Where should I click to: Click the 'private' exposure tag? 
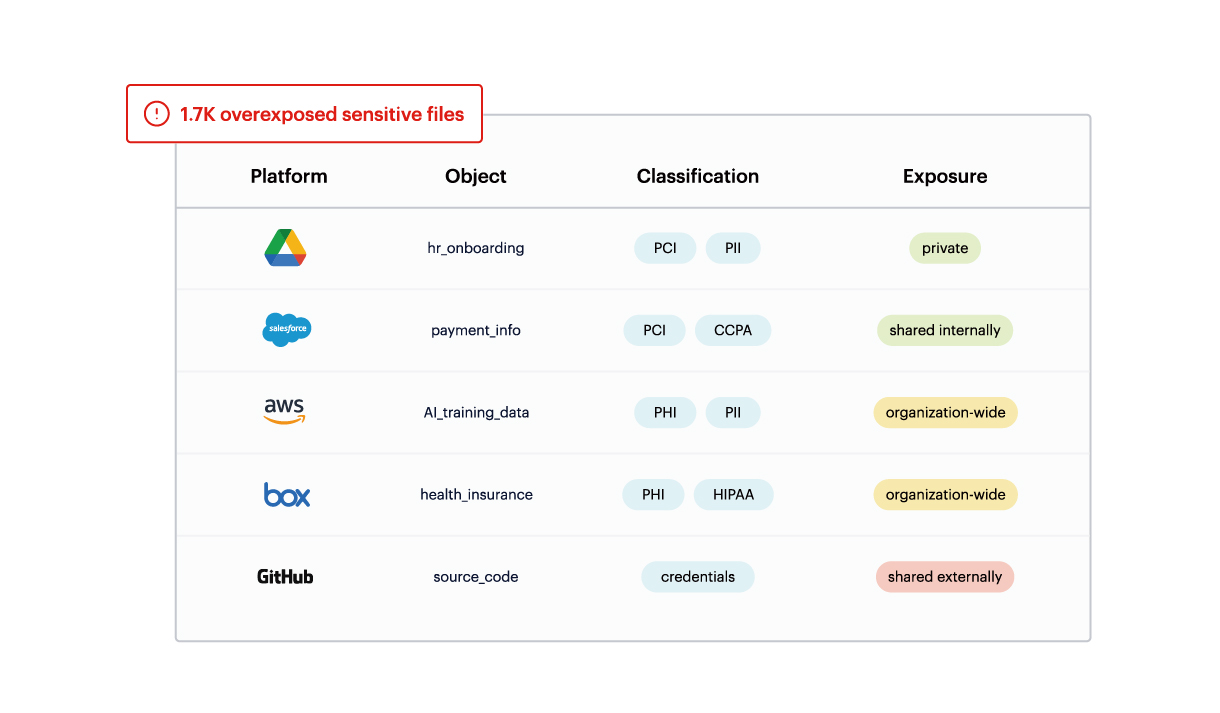[945, 248]
